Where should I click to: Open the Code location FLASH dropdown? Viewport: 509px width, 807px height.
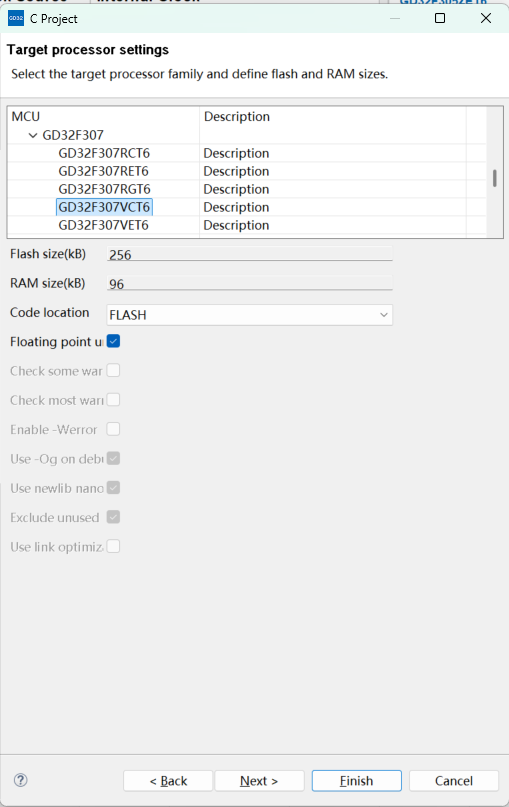(x=250, y=315)
